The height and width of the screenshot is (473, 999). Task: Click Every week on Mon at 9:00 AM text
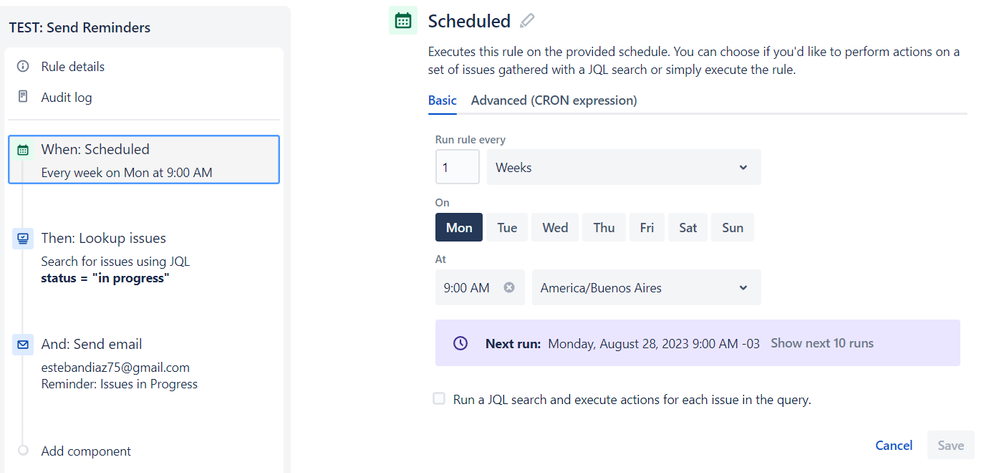(127, 172)
